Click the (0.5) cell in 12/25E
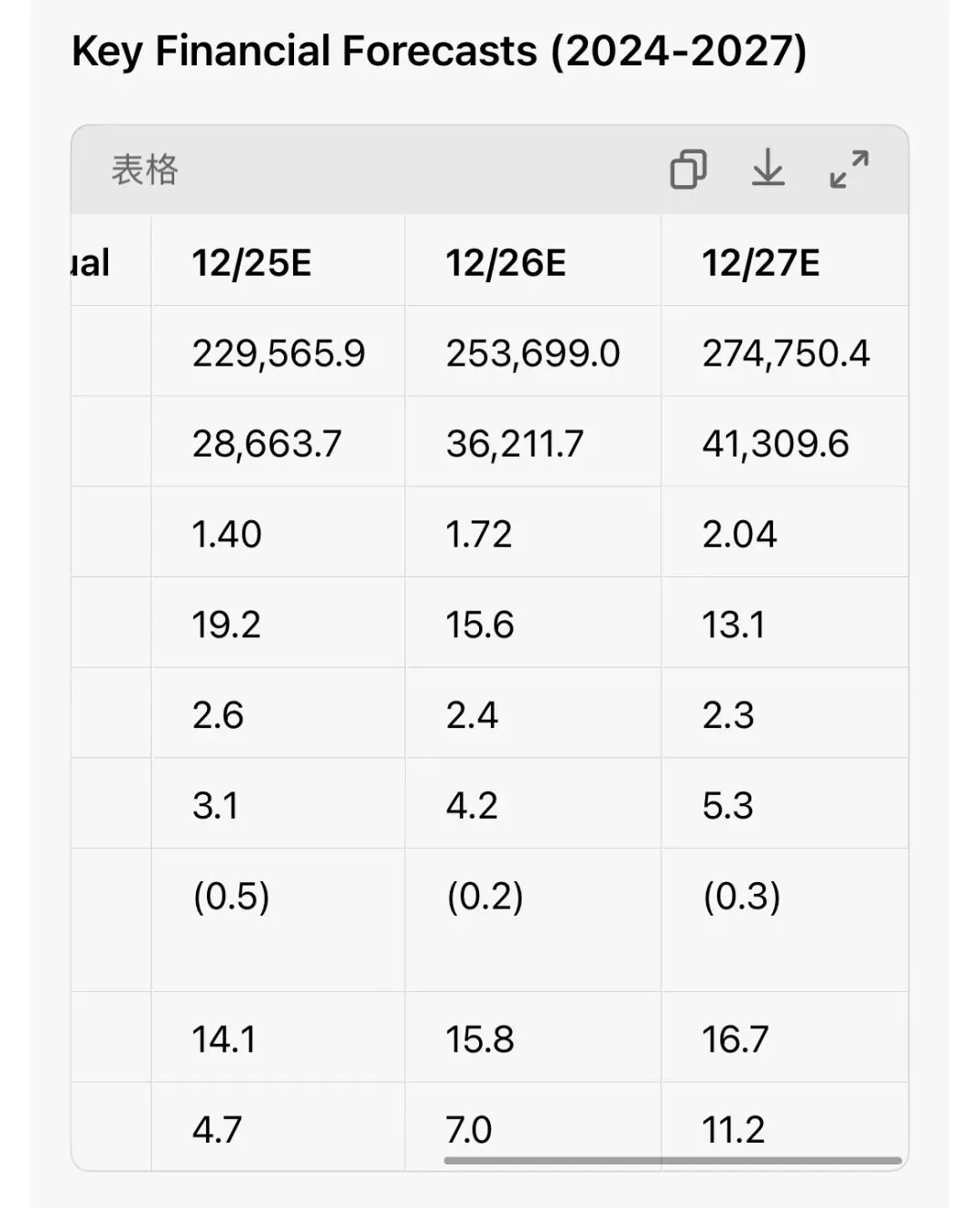The height and width of the screenshot is (1208, 980). 231,897
